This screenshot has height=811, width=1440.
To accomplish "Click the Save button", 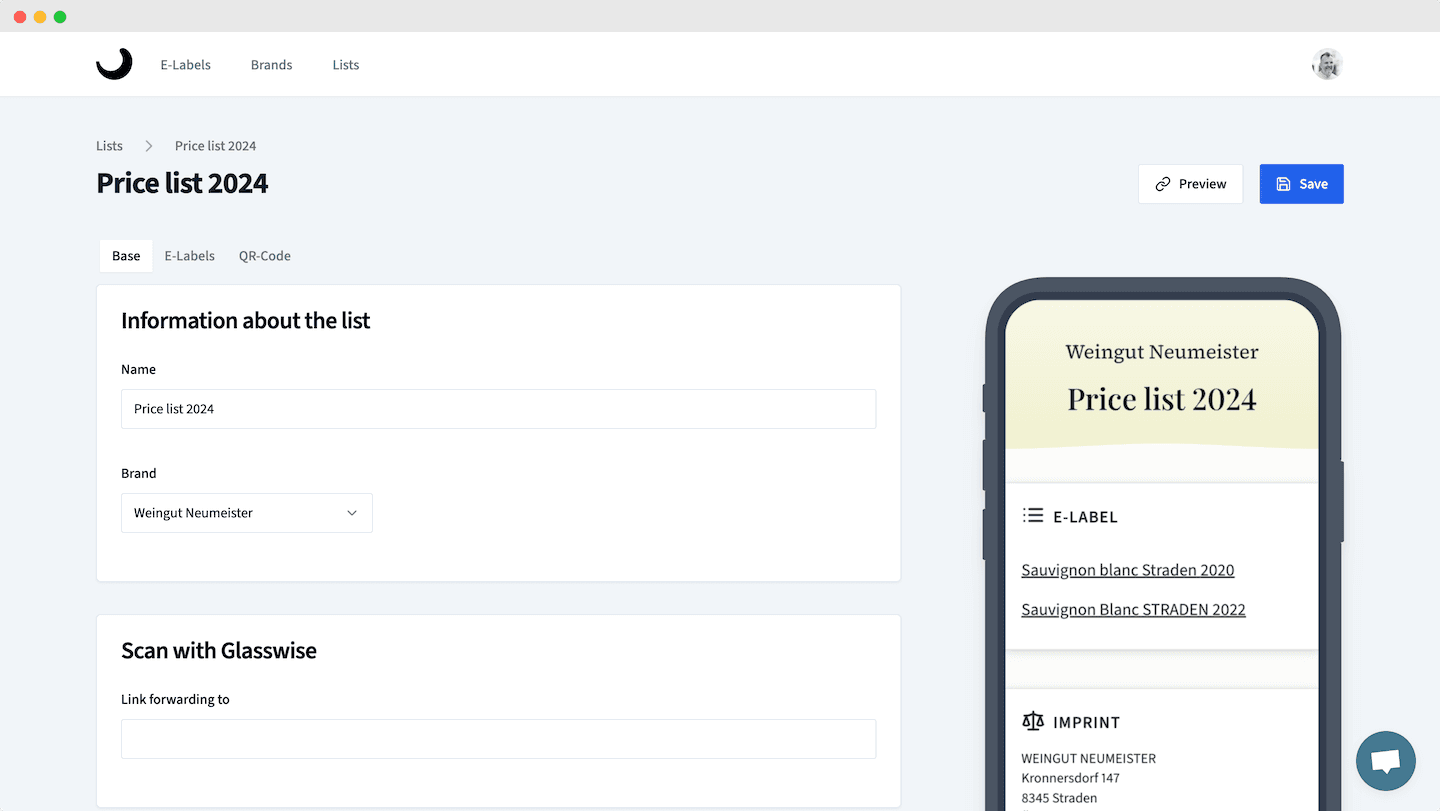I will 1301,183.
